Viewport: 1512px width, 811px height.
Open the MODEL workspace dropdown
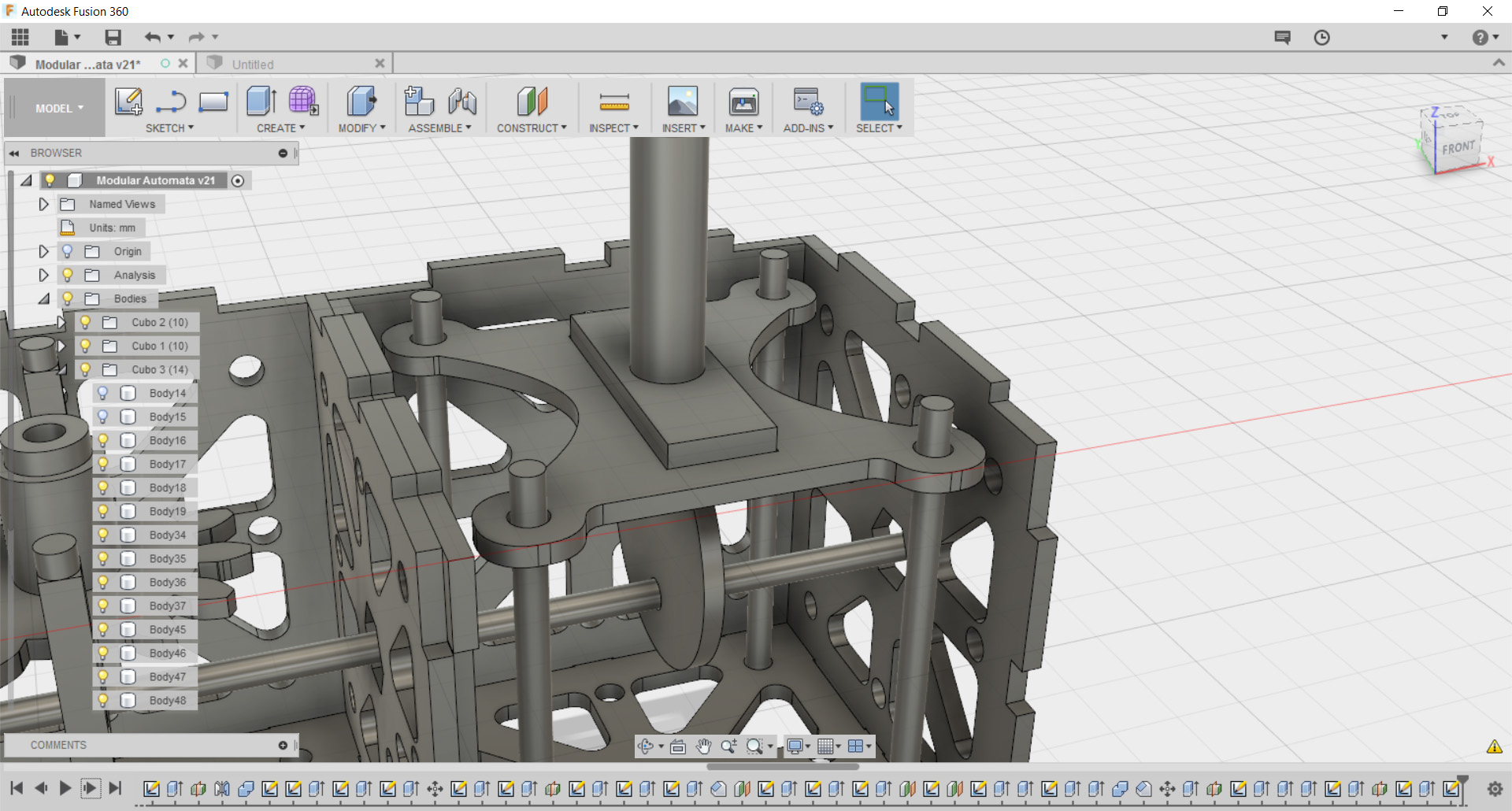[59, 108]
